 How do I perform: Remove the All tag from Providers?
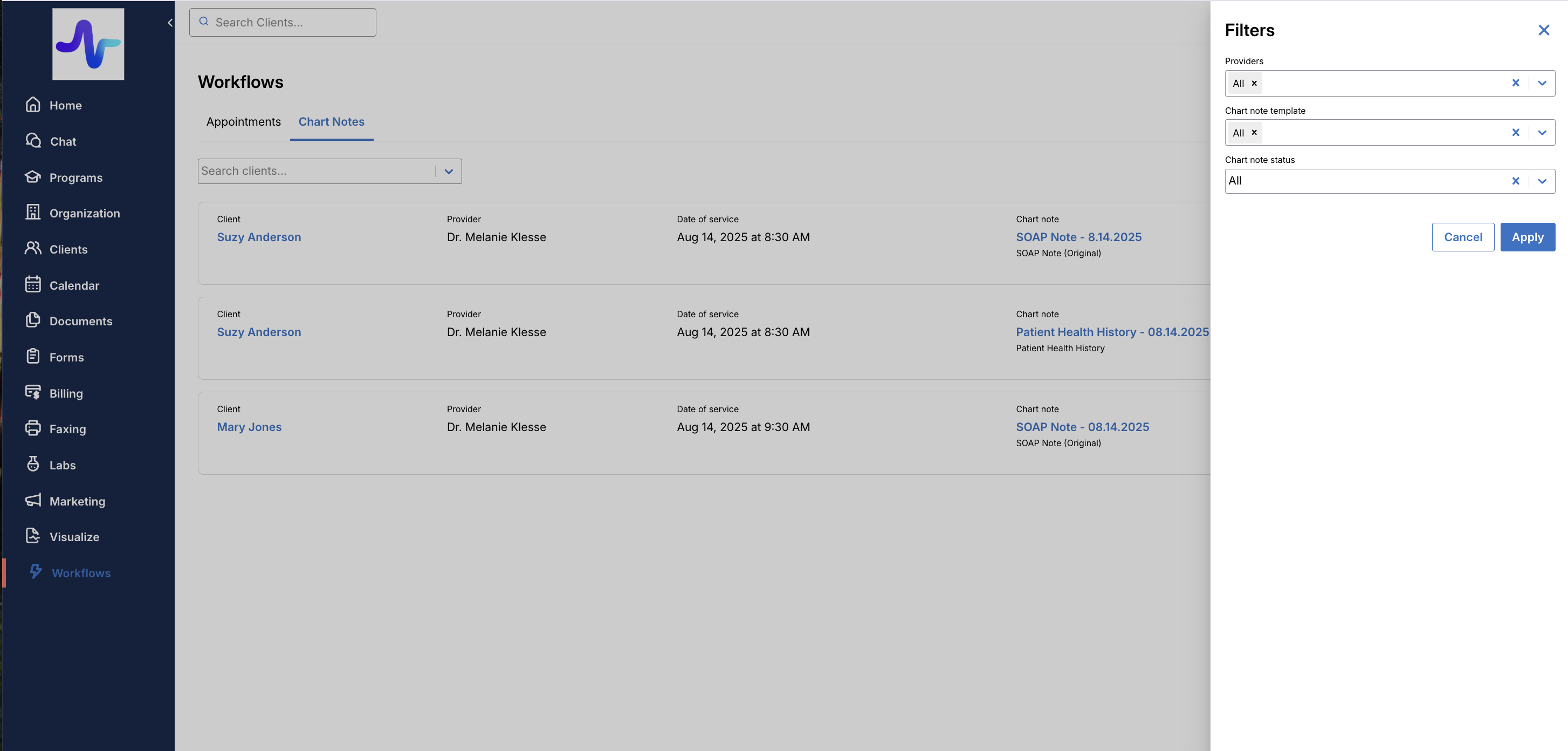1254,84
